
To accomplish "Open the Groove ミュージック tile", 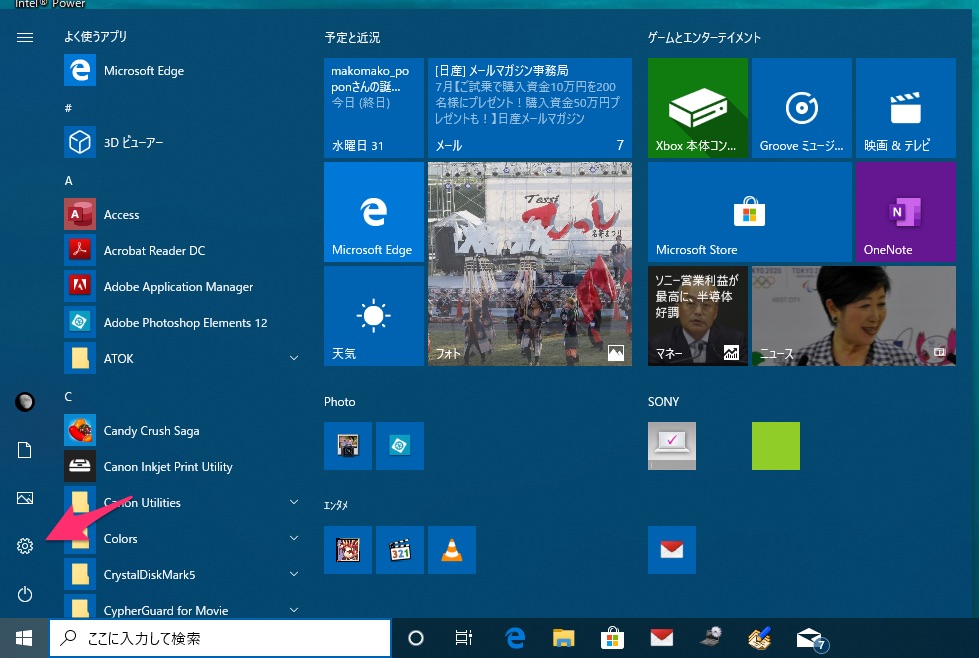I will coord(802,108).
